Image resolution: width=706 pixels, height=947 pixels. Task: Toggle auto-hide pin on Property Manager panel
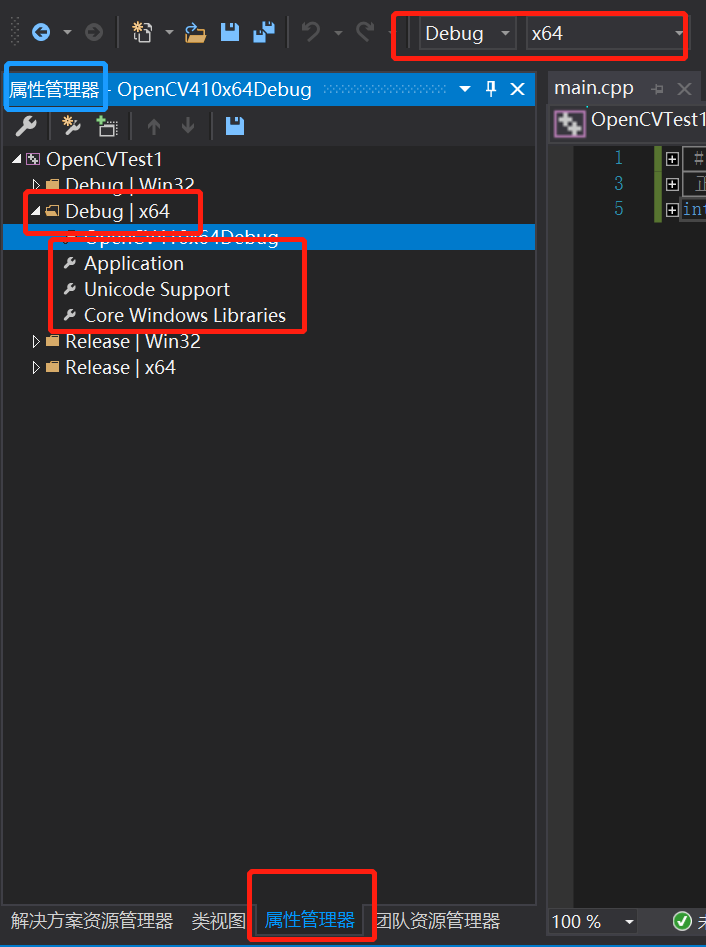491,89
